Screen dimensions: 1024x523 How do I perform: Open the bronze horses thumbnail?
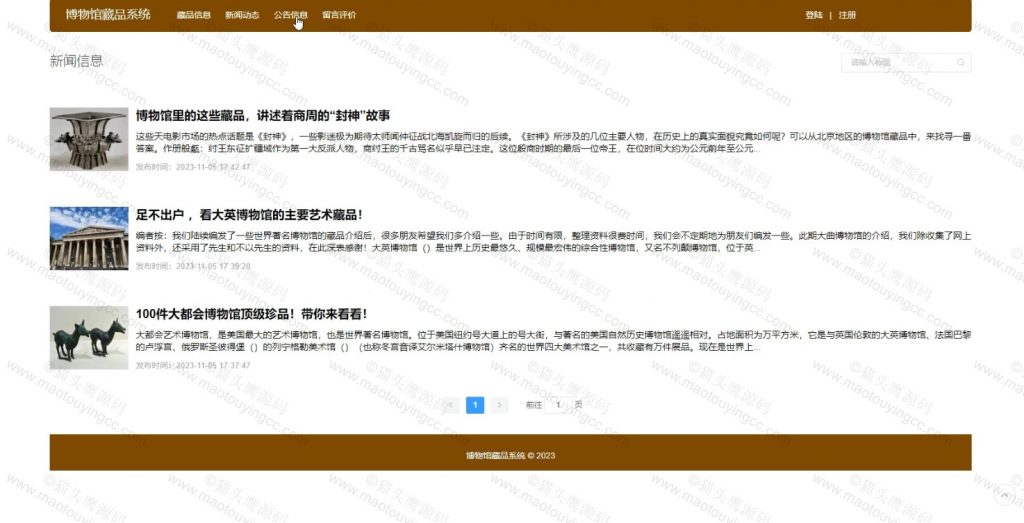[89, 337]
